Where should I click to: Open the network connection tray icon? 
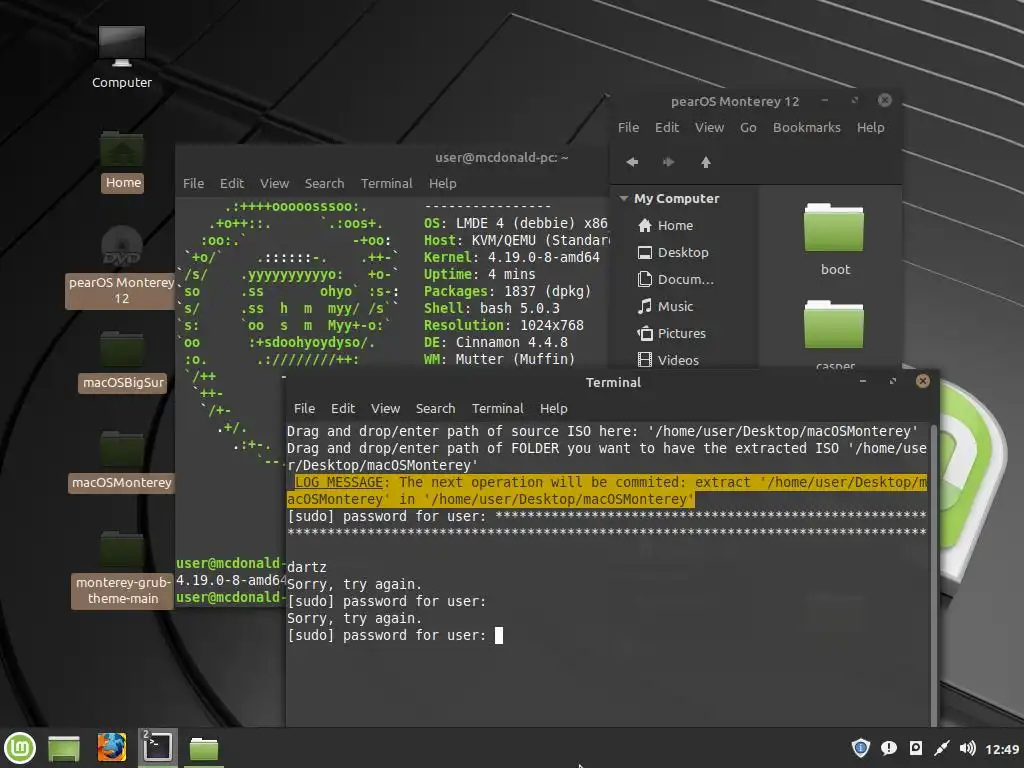tap(942, 748)
